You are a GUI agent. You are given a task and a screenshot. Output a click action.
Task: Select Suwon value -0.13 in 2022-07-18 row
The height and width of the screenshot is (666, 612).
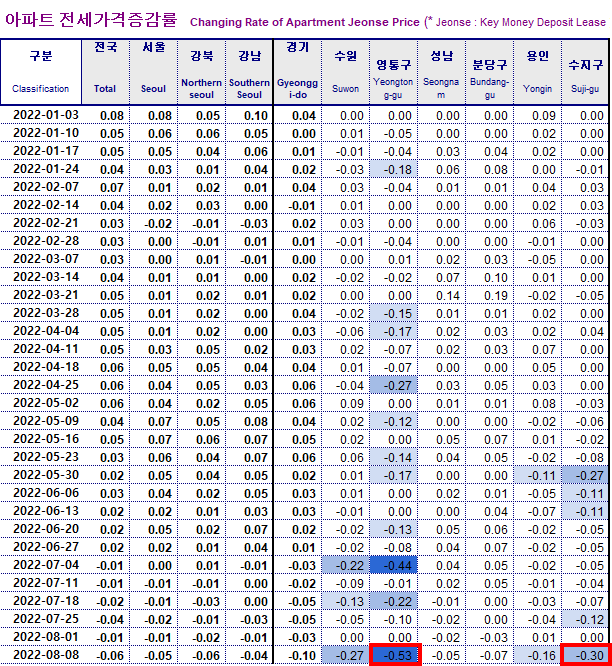click(x=346, y=601)
